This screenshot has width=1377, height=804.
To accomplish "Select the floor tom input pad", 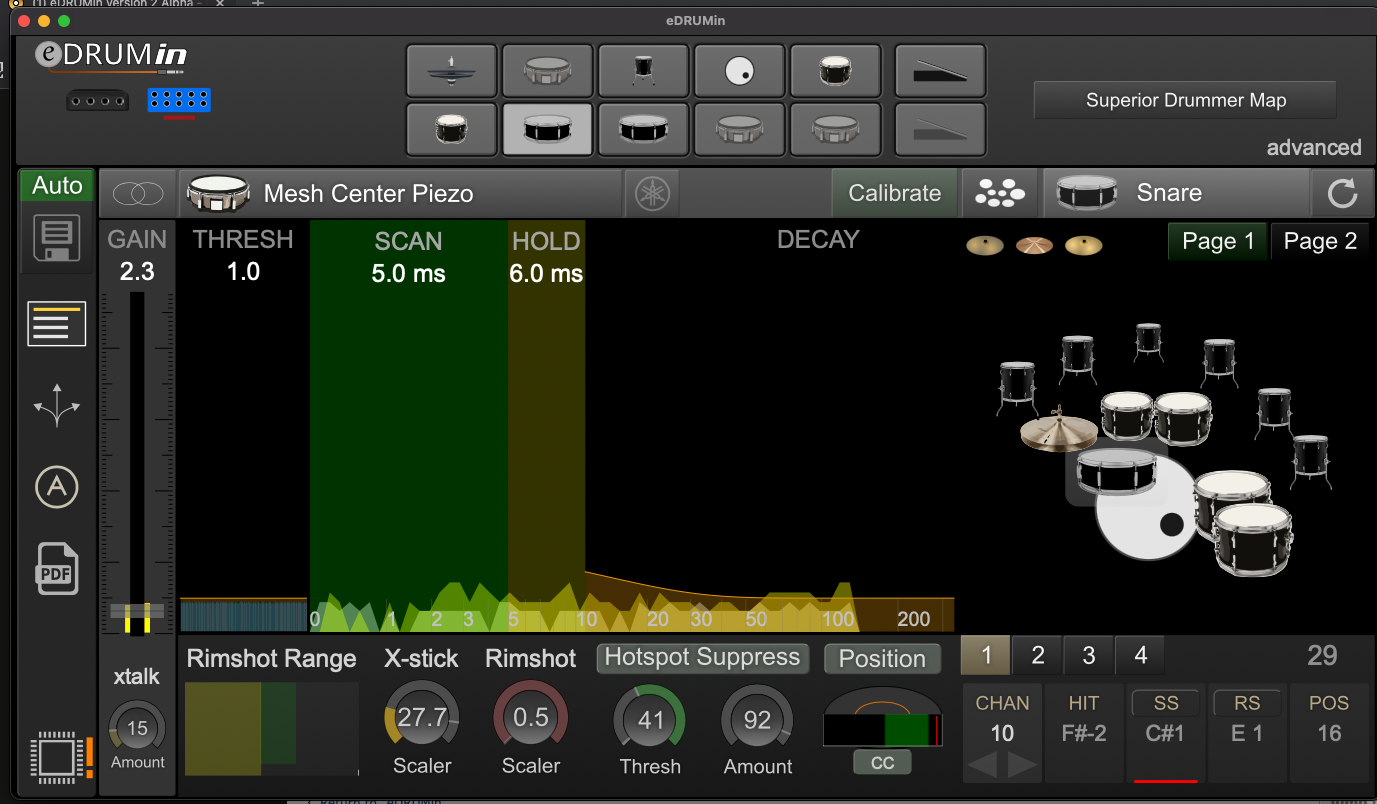I will pos(644,71).
